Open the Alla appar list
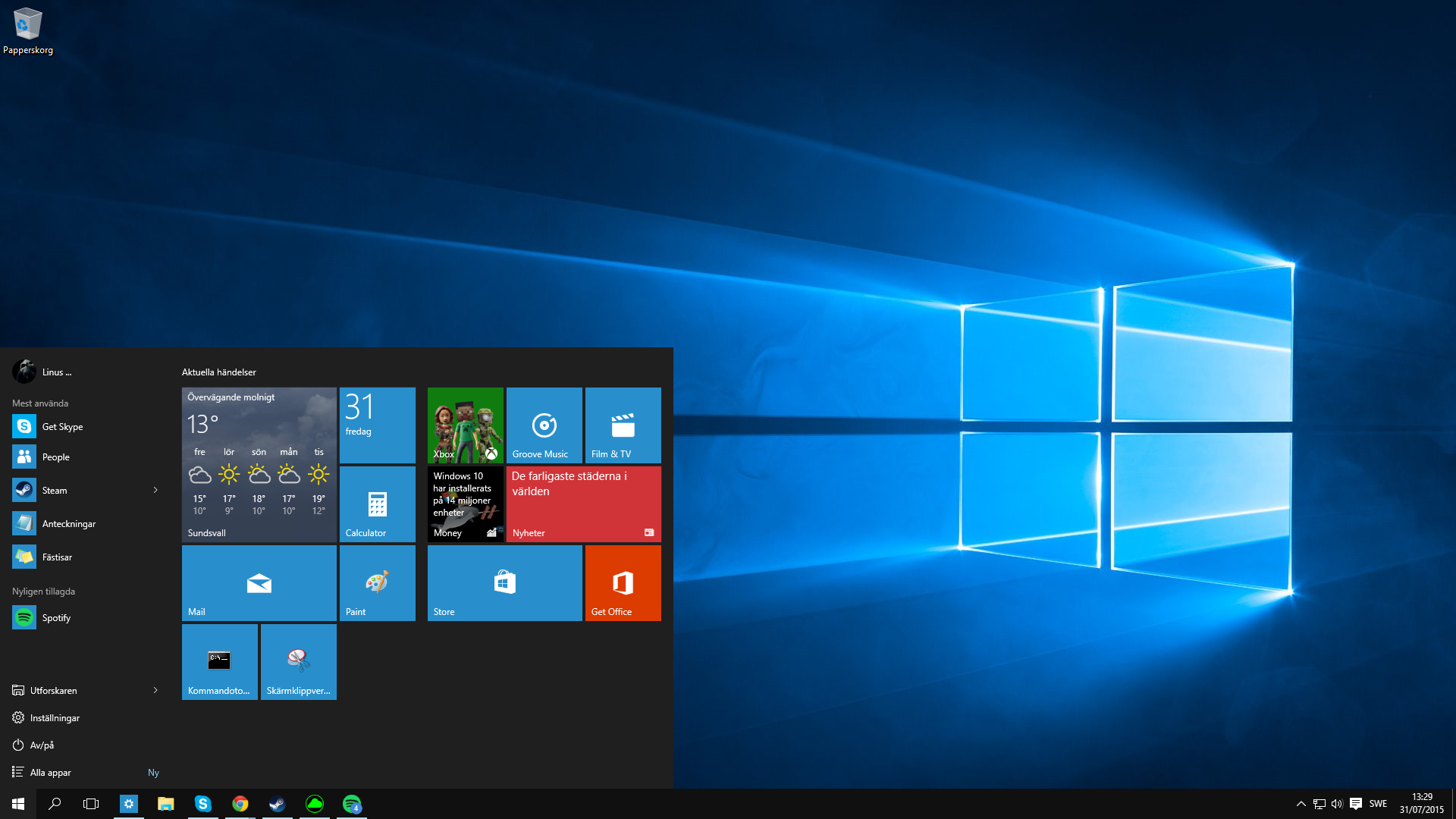This screenshot has height=819, width=1456. tap(50, 773)
